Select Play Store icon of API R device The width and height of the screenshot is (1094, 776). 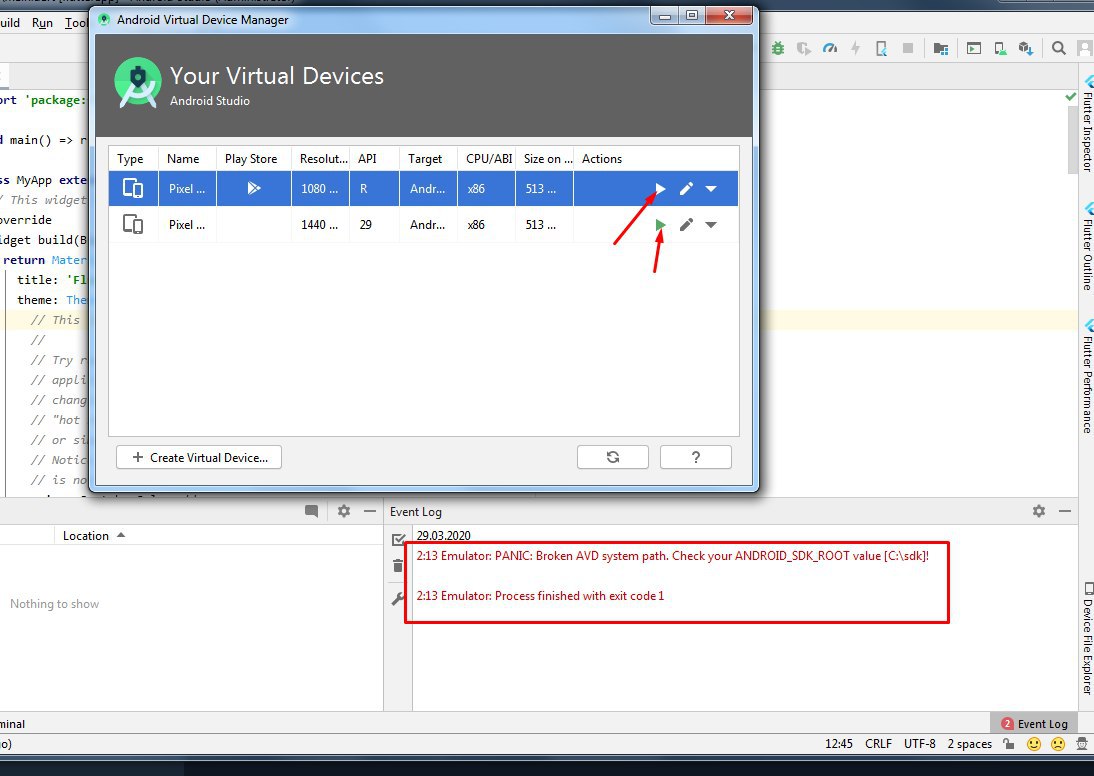pos(254,188)
